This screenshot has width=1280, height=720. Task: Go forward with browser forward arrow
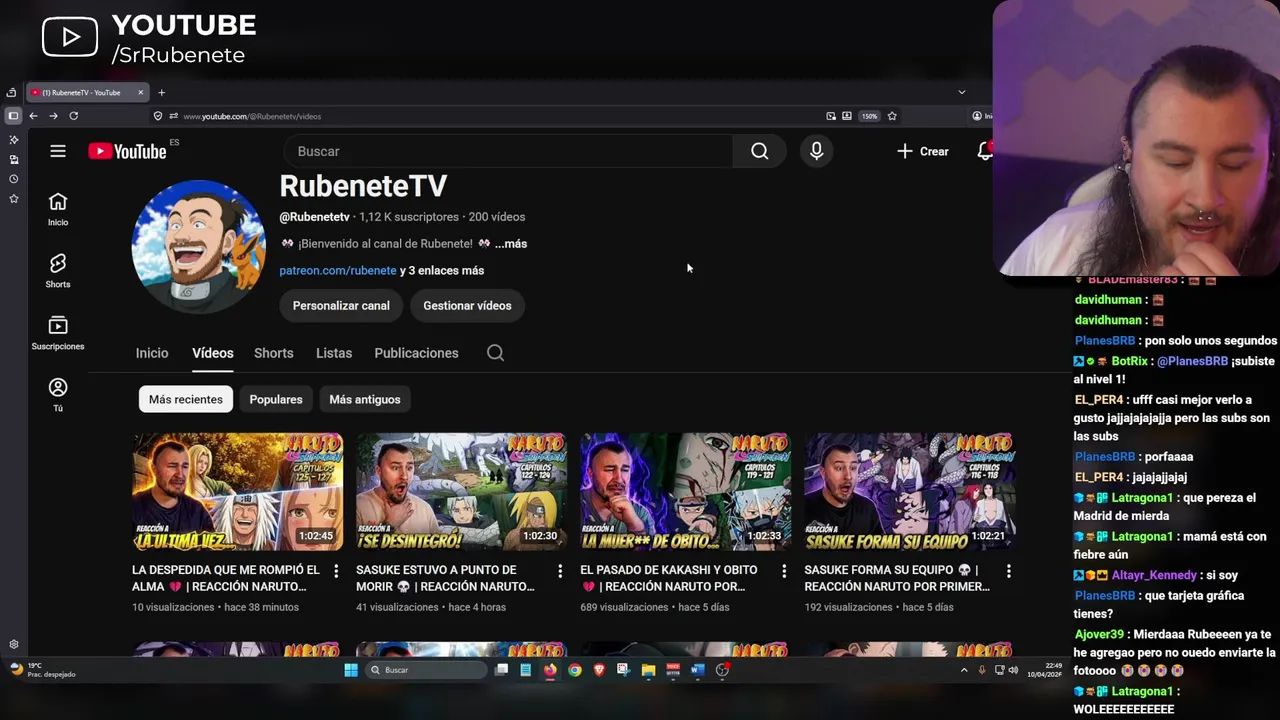point(53,116)
